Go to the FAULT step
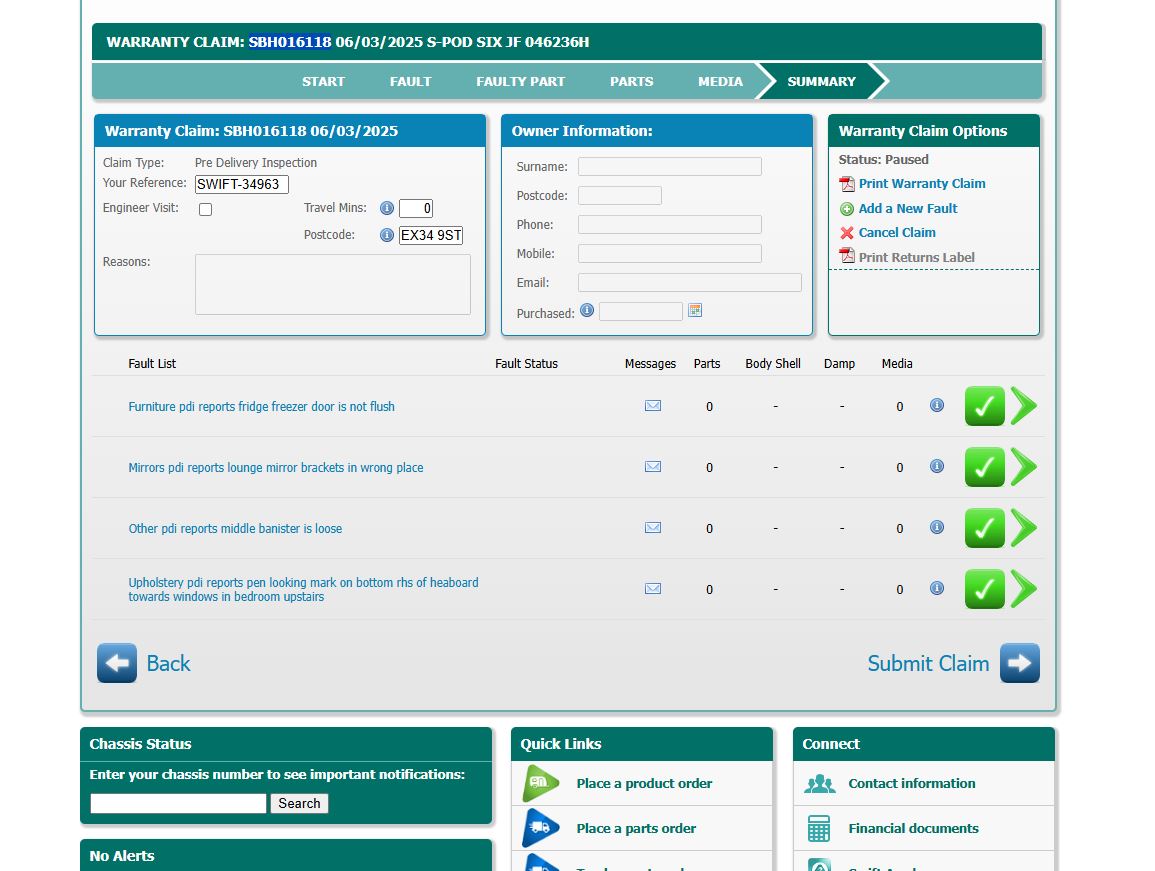Screen dimensions: 1155x871 pyautogui.click(x=410, y=82)
